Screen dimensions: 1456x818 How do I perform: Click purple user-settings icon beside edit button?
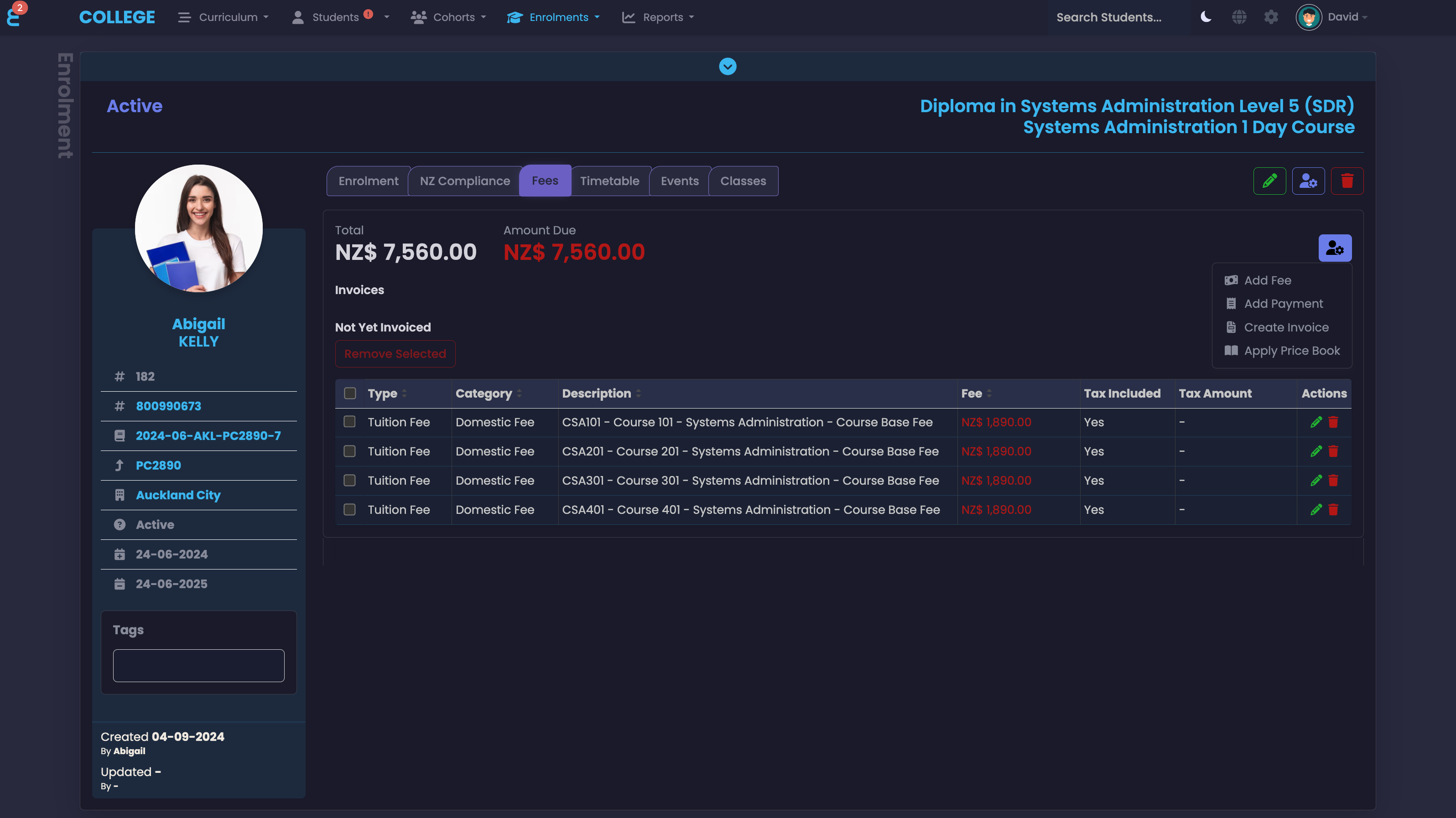pos(1308,181)
